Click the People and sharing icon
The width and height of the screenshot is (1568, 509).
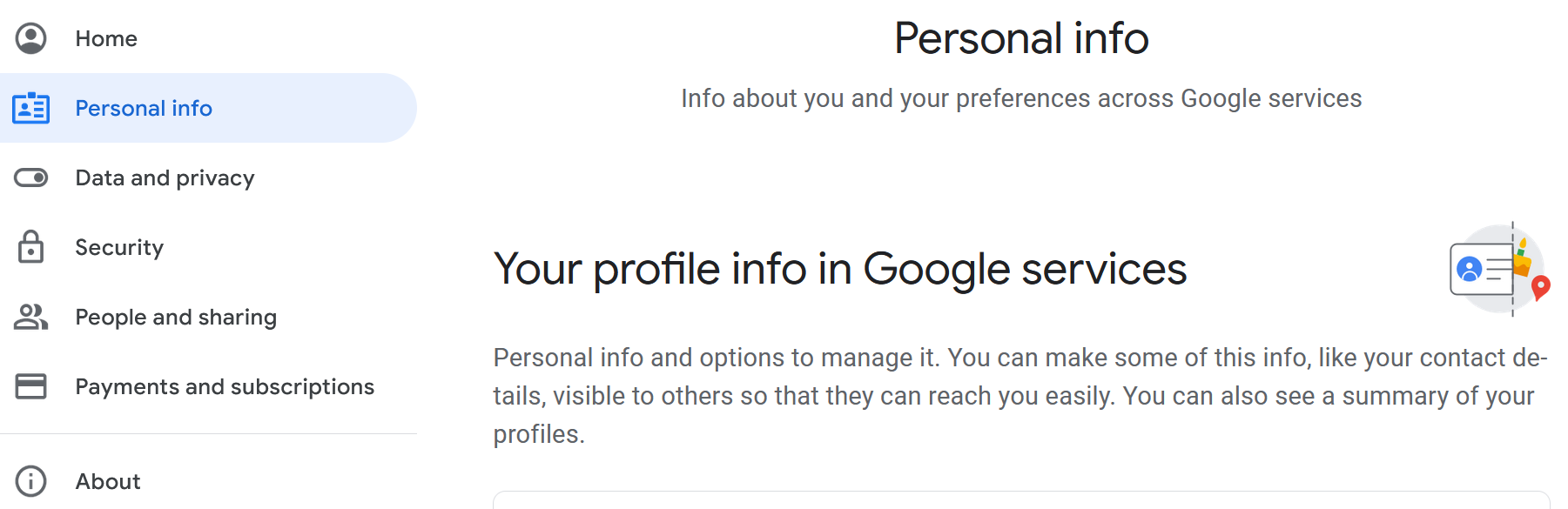(x=31, y=317)
